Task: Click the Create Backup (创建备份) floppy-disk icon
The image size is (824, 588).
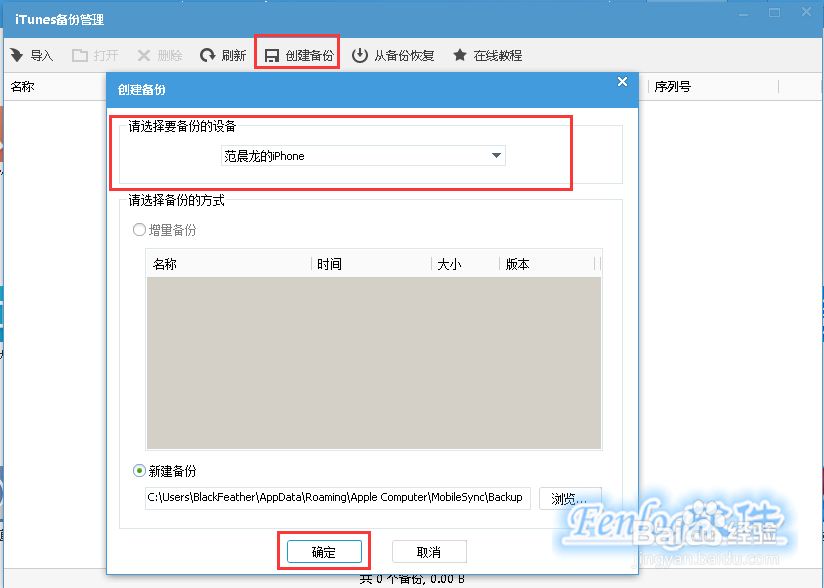Action: point(272,56)
